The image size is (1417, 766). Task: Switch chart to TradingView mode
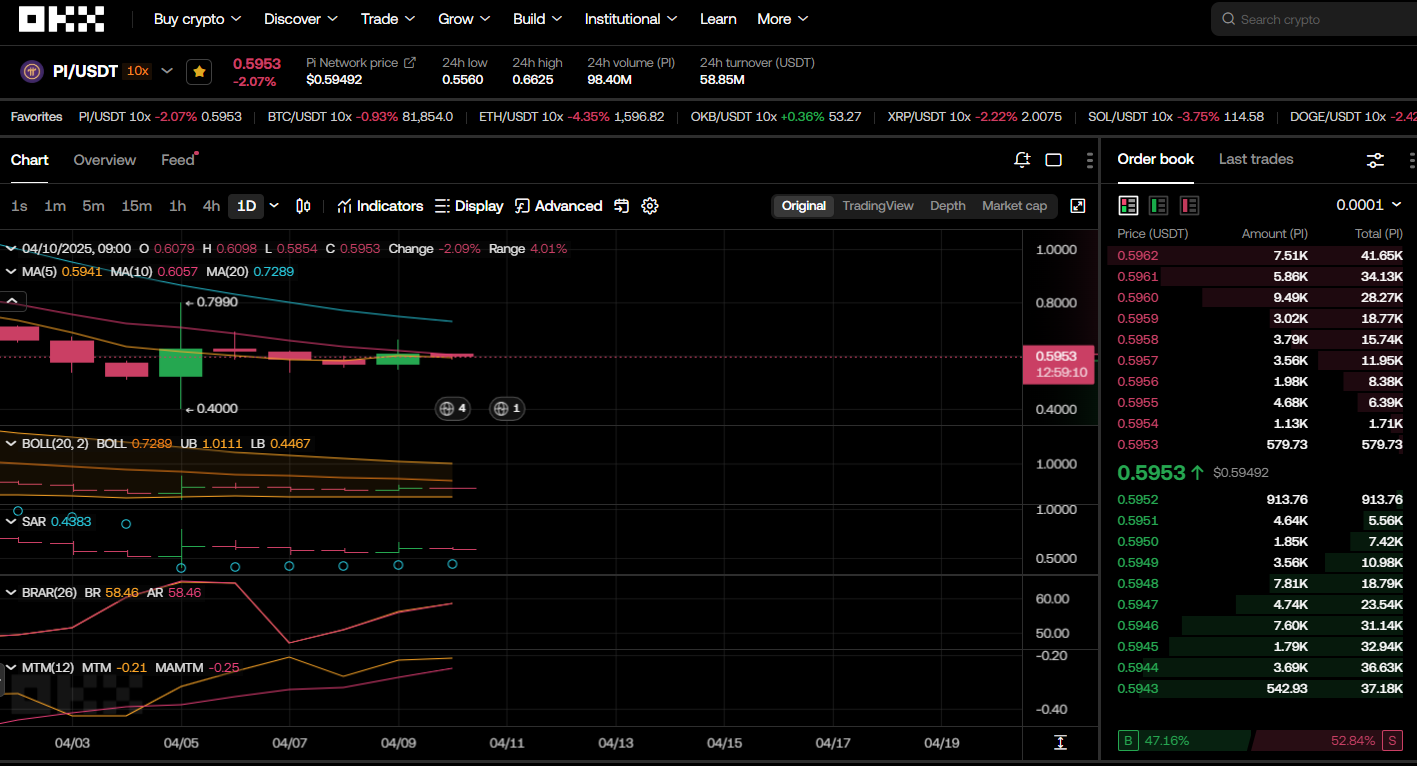click(x=878, y=206)
